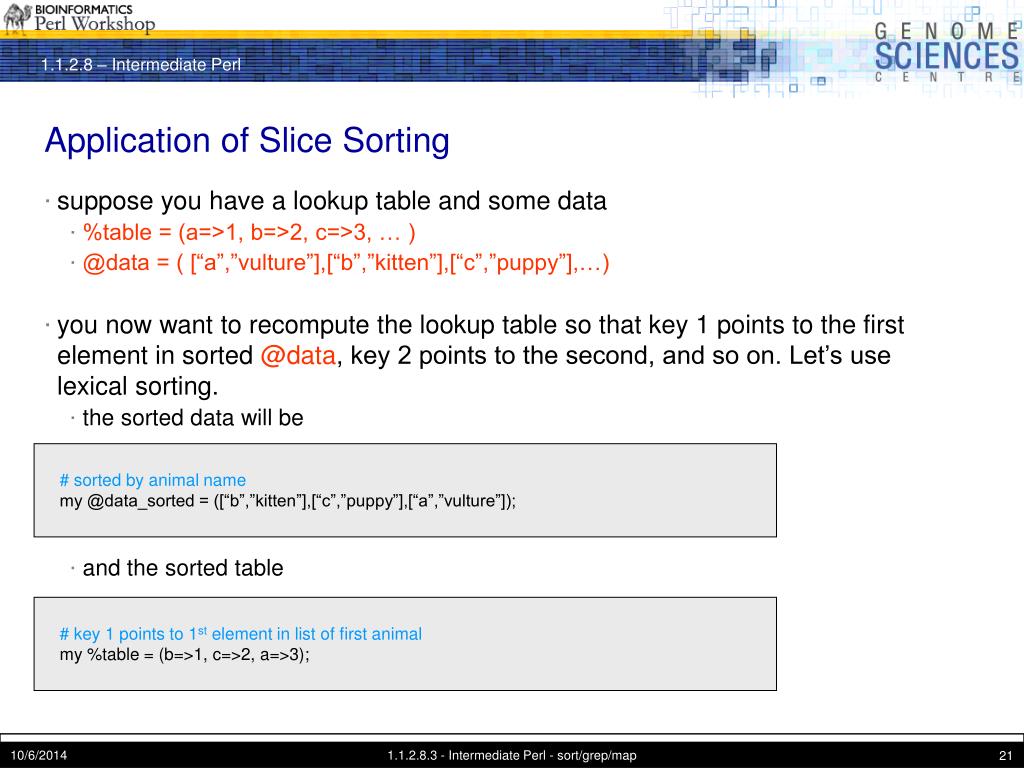Click the '# key 1 points to' comment

(x=240, y=633)
